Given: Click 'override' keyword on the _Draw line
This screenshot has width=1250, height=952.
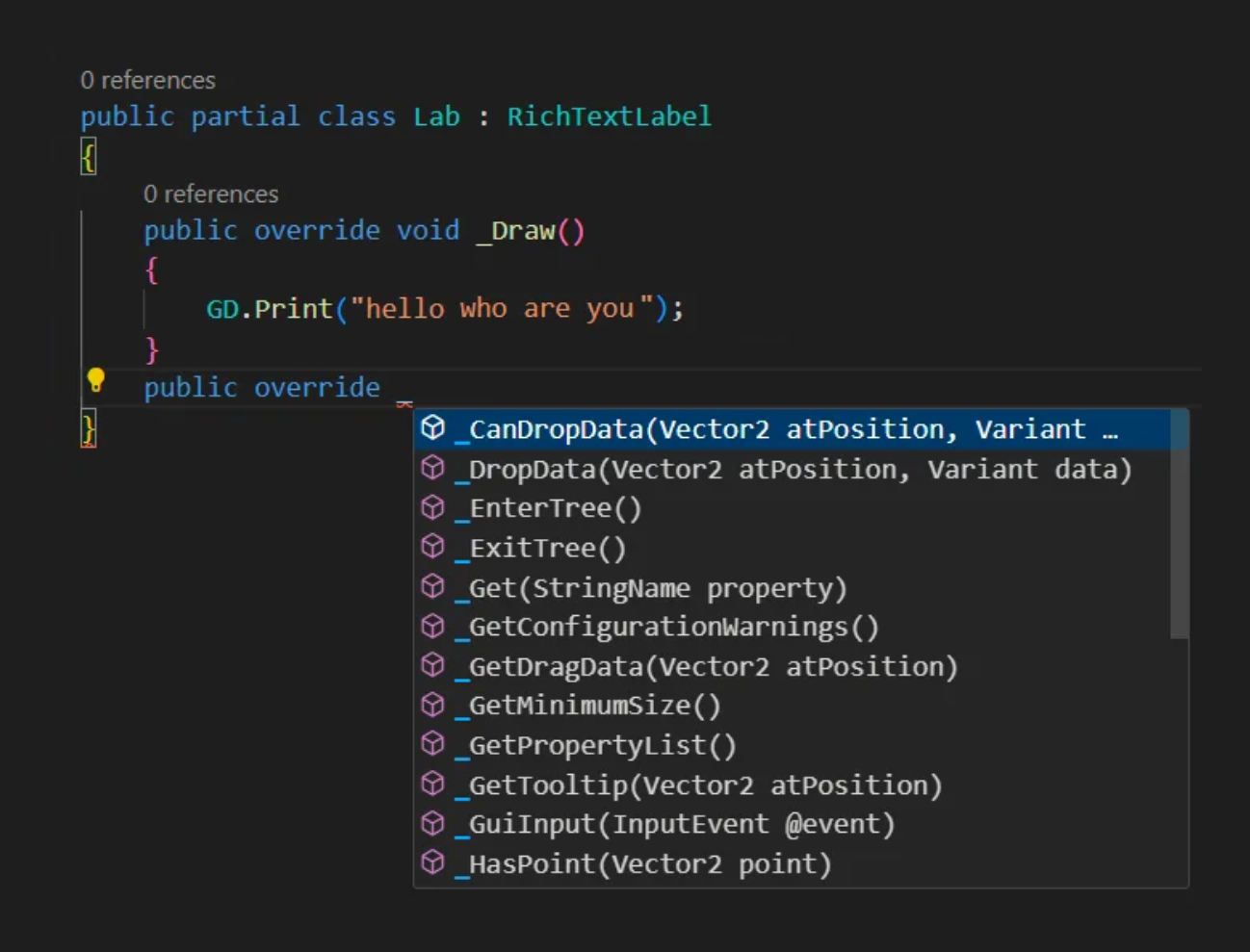Looking at the screenshot, I should click(317, 231).
